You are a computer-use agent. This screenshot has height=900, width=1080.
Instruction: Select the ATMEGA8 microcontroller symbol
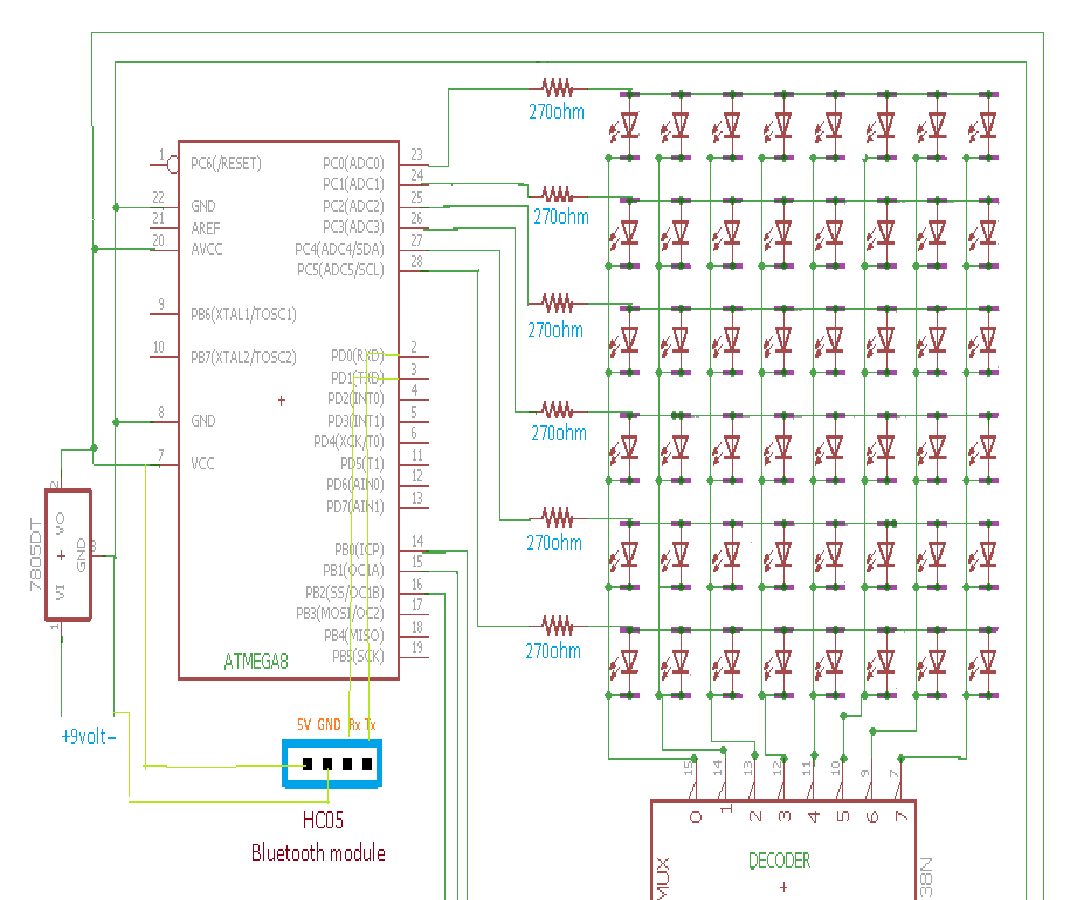[290, 400]
